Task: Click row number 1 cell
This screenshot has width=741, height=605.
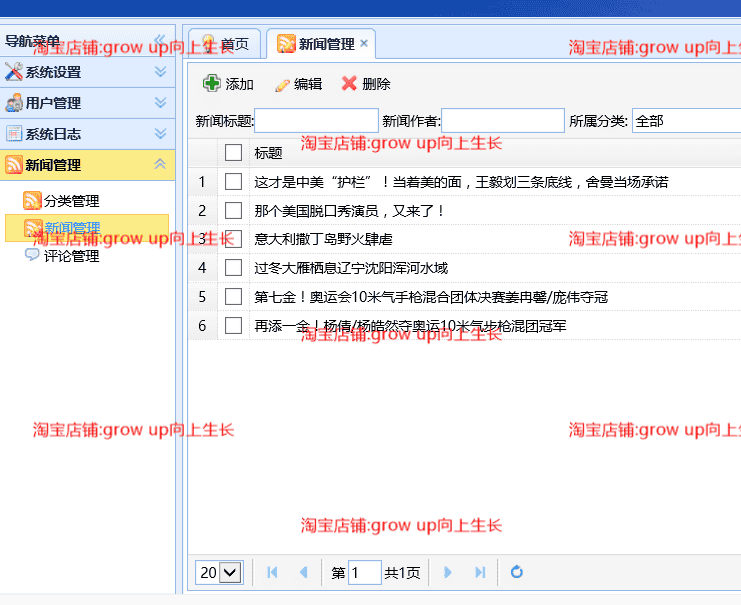Action: [202, 182]
